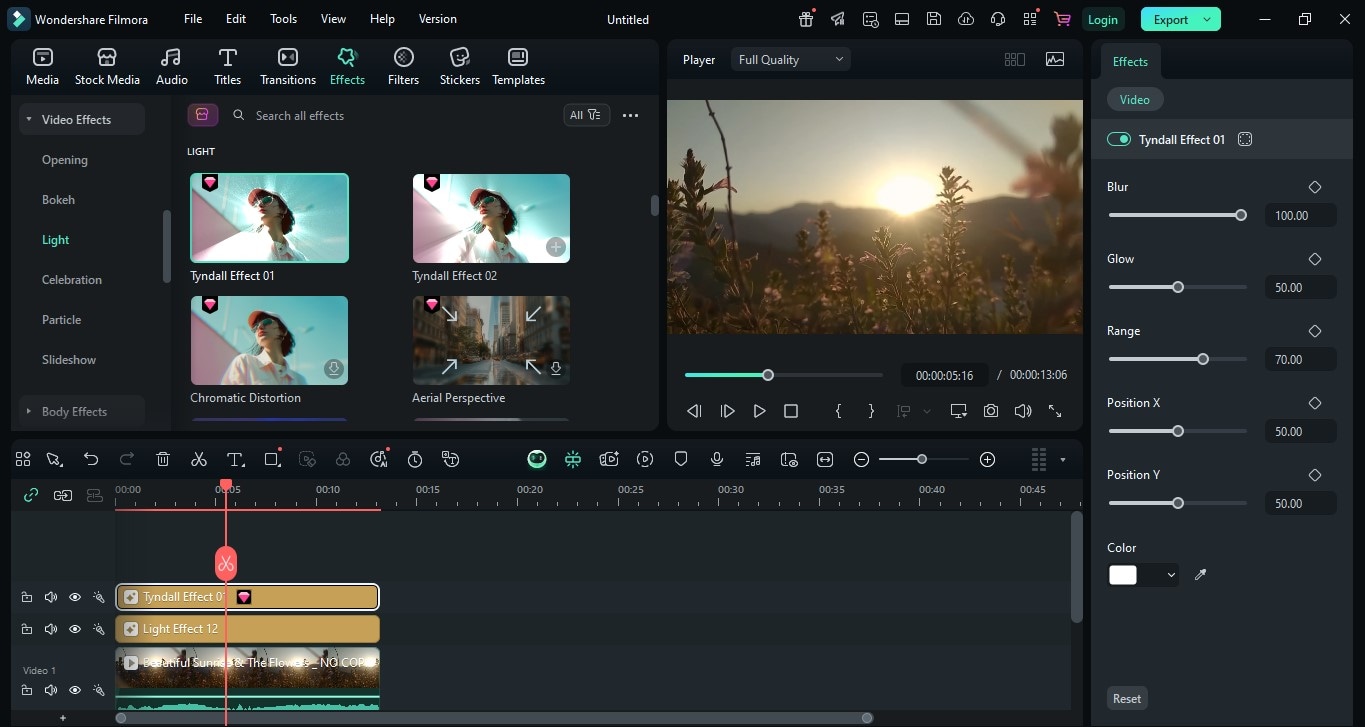This screenshot has width=1365, height=727.
Task: Open the player snapshot image view icon
Action: 1055,59
